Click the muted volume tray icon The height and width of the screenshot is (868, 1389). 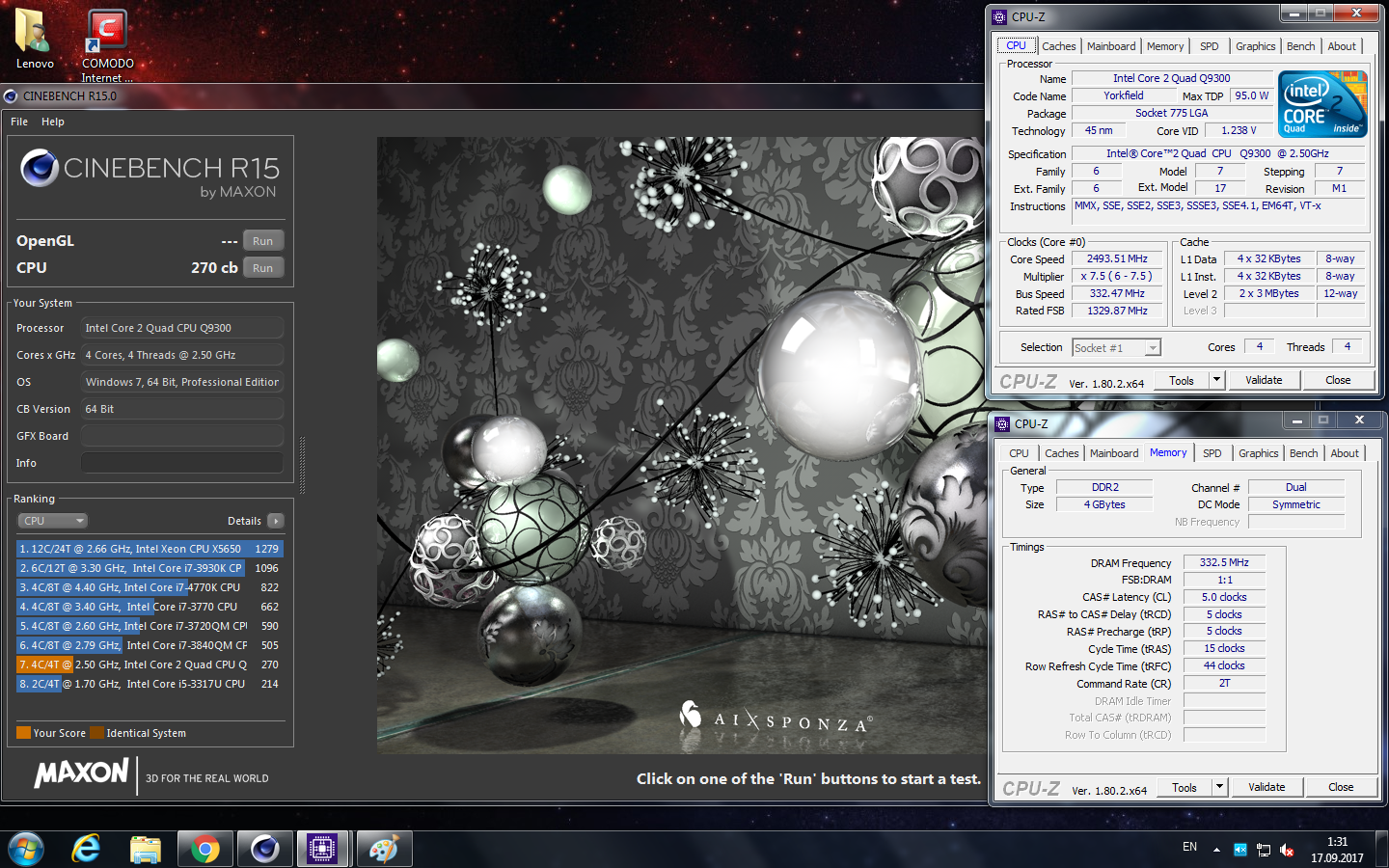tap(1287, 850)
